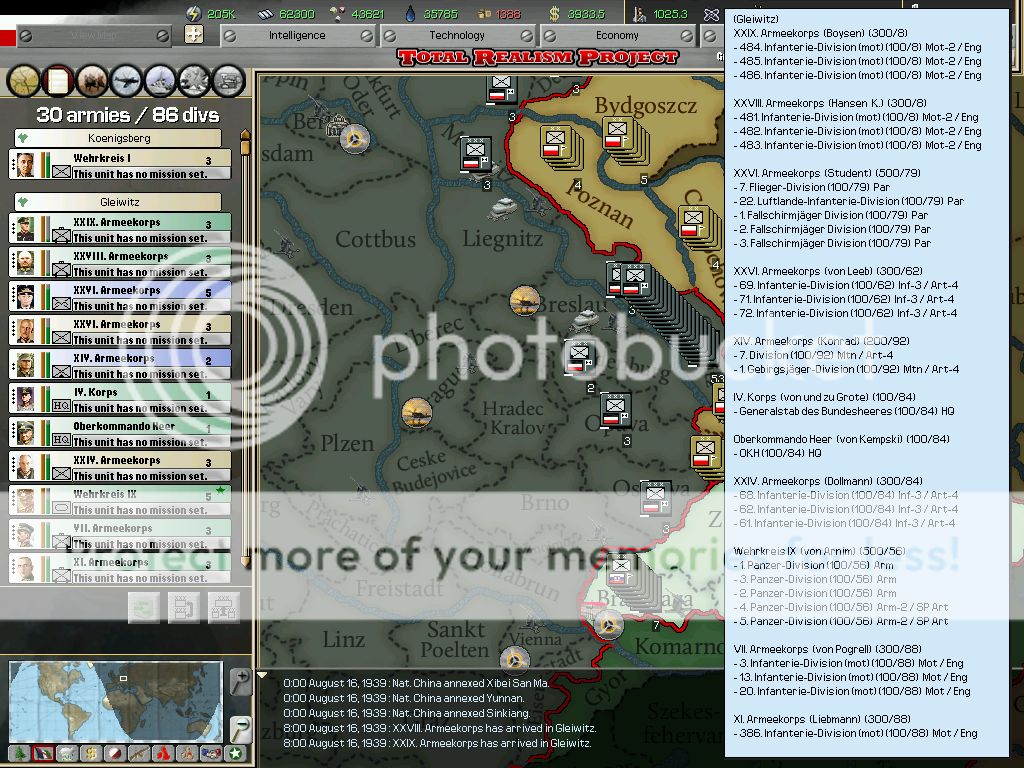Switch to the Intelligence tab

297,35
